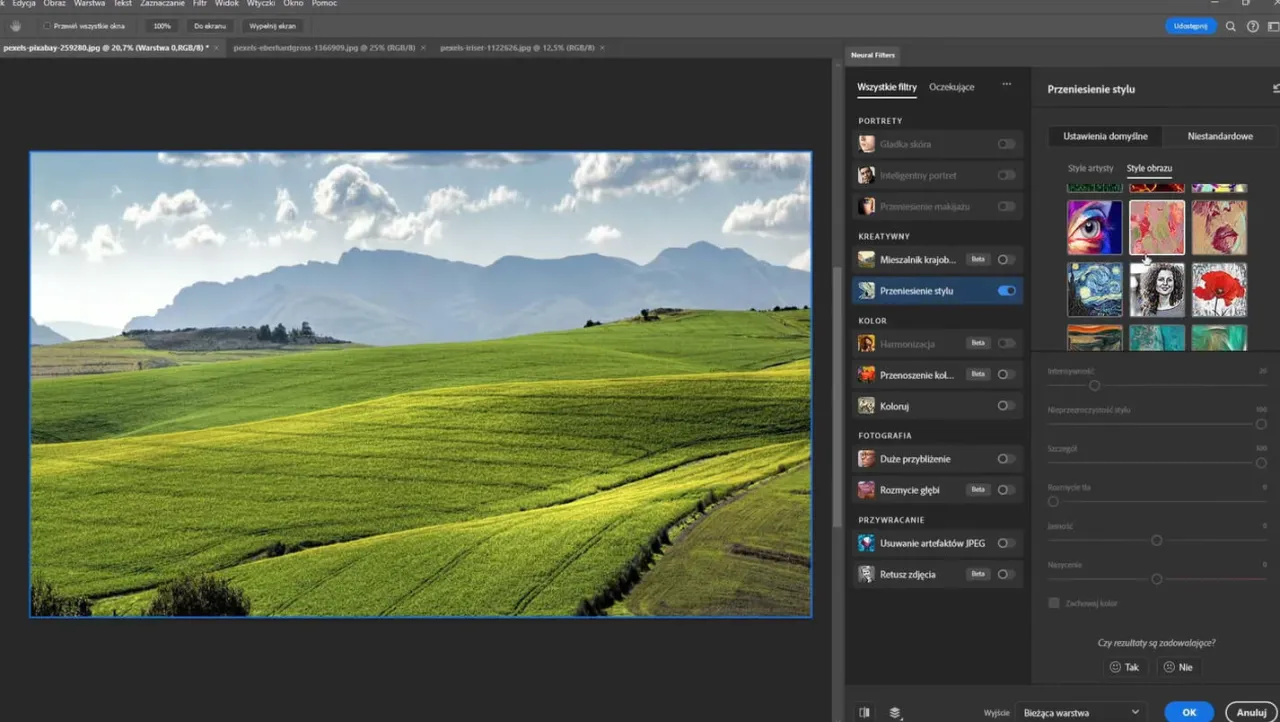Image resolution: width=1280 pixels, height=722 pixels.
Task: Click the Duże przybliżenie filter icon
Action: pos(866,459)
